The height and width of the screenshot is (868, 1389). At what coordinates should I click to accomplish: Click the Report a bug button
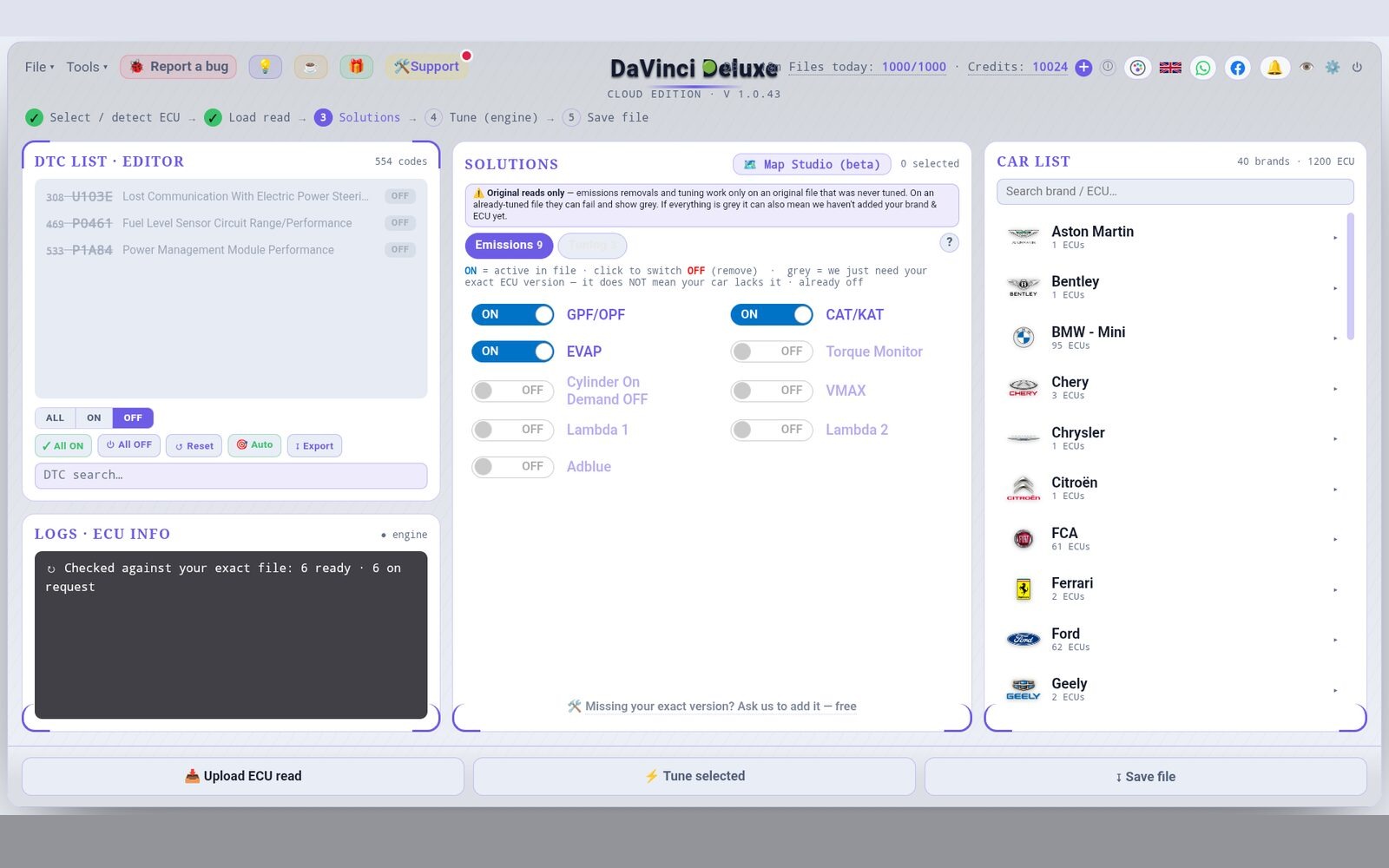coord(179,67)
